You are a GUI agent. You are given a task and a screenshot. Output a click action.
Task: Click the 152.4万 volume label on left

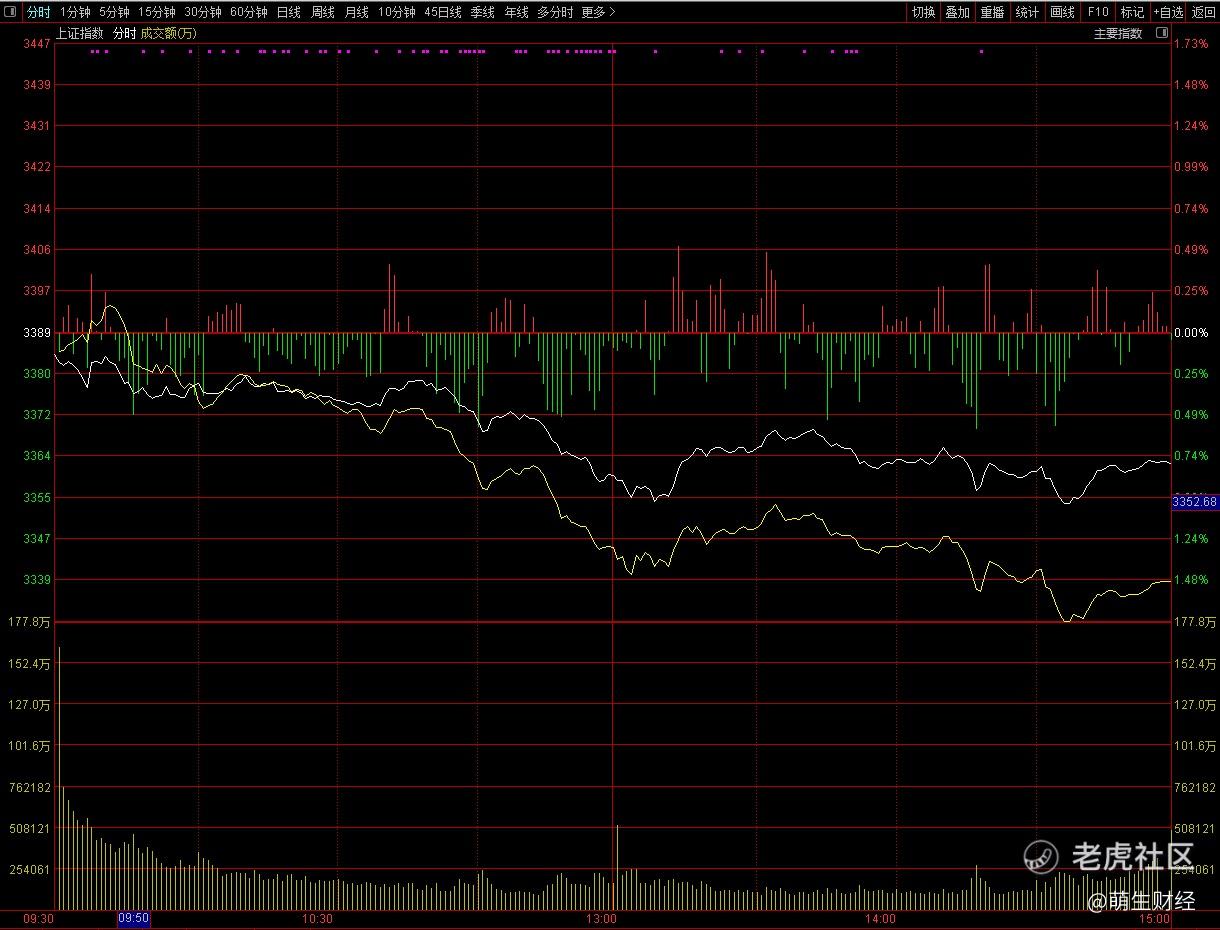pos(31,664)
